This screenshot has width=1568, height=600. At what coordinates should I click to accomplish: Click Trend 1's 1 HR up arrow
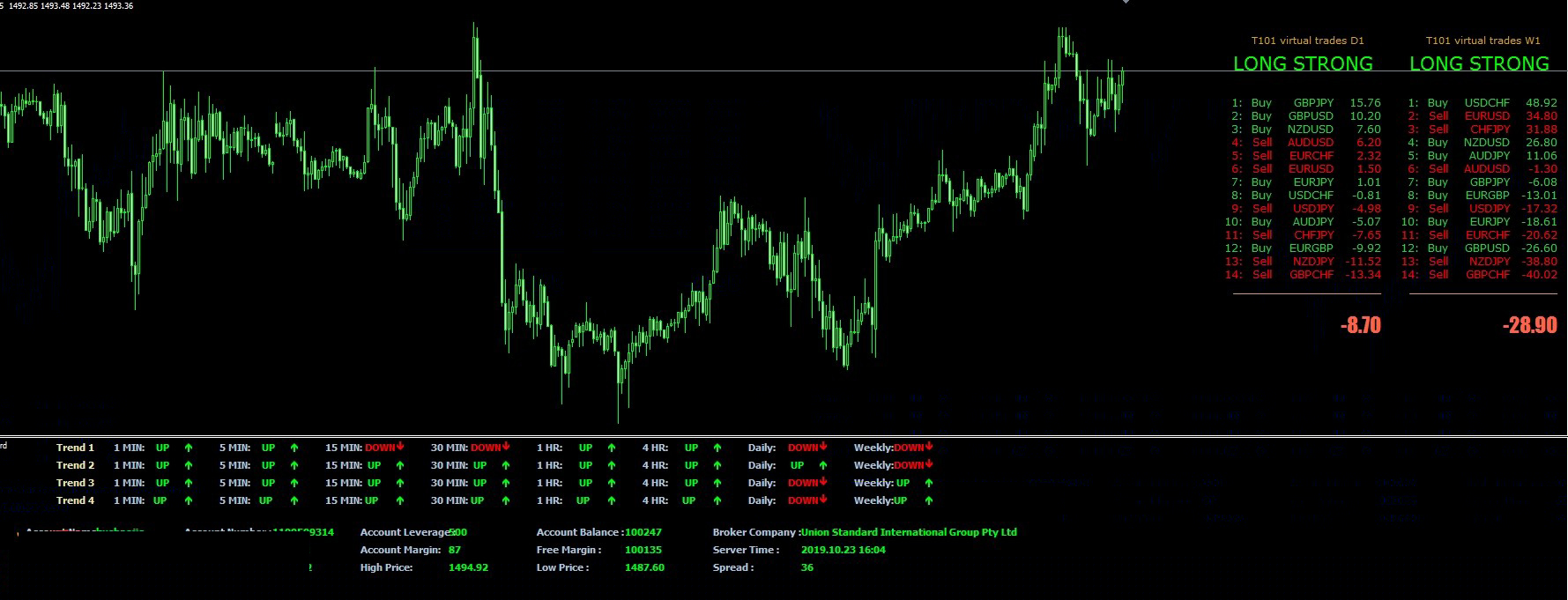[x=612, y=448]
